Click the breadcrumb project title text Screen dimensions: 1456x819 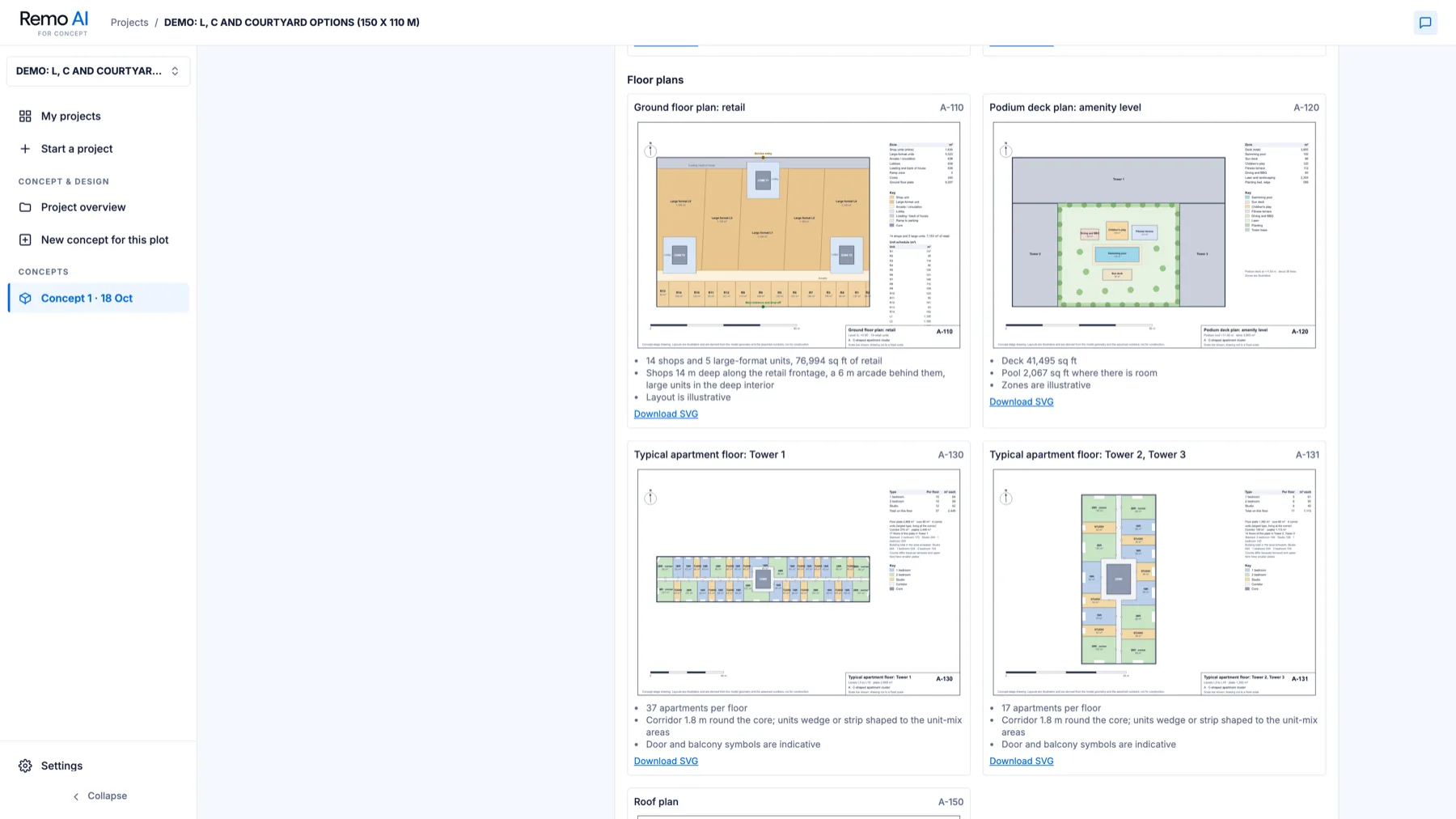(x=292, y=23)
